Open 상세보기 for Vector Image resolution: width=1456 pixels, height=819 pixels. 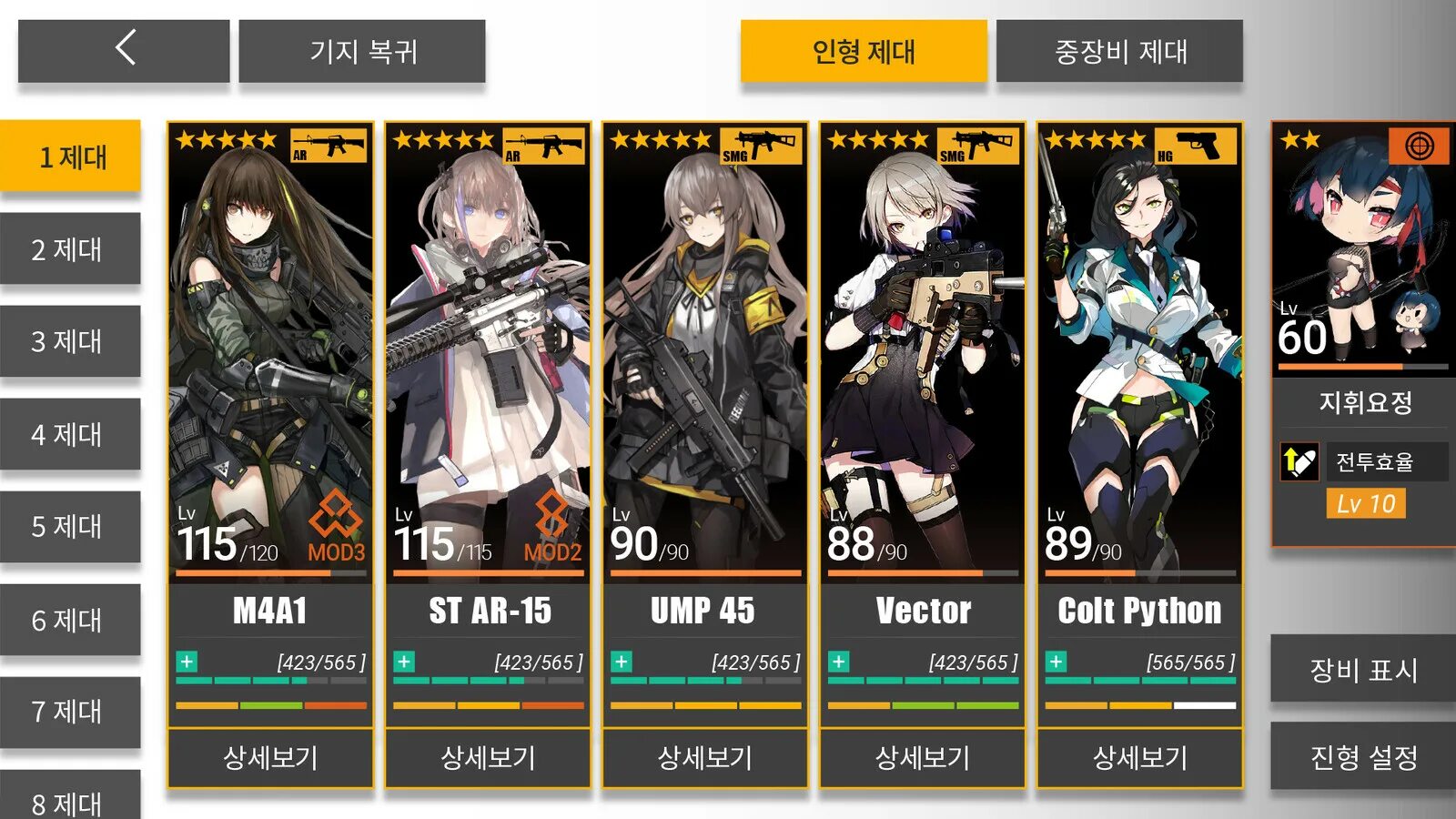(923, 757)
